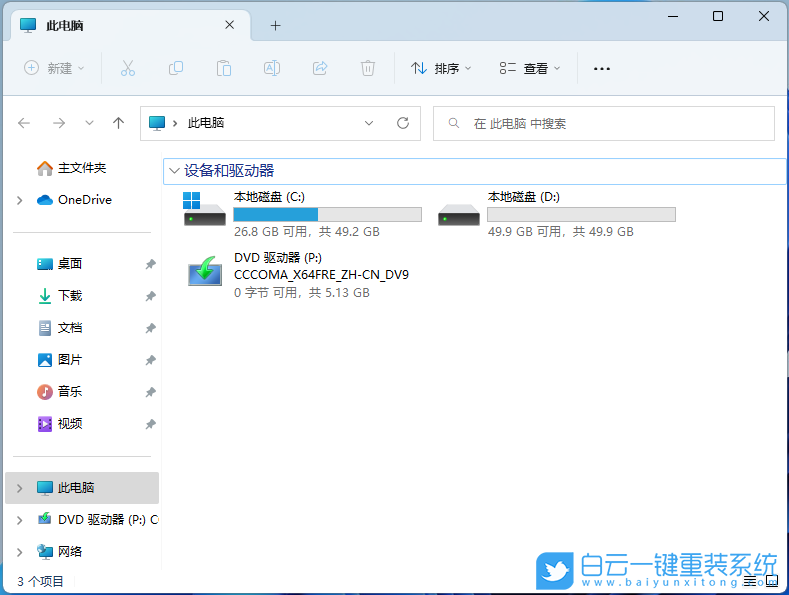The image size is (789, 595).
Task: Collapse the 设备和驱动器 group
Action: (x=175, y=171)
